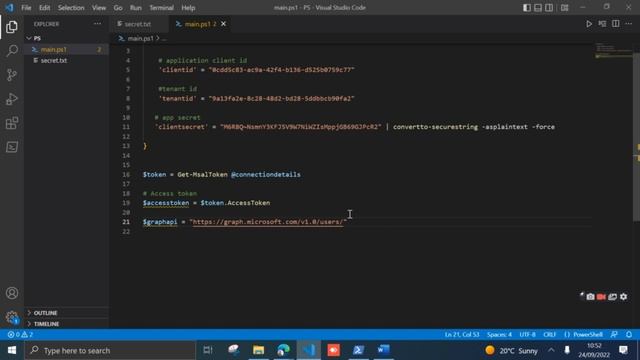Open the Go menu

click(118, 8)
